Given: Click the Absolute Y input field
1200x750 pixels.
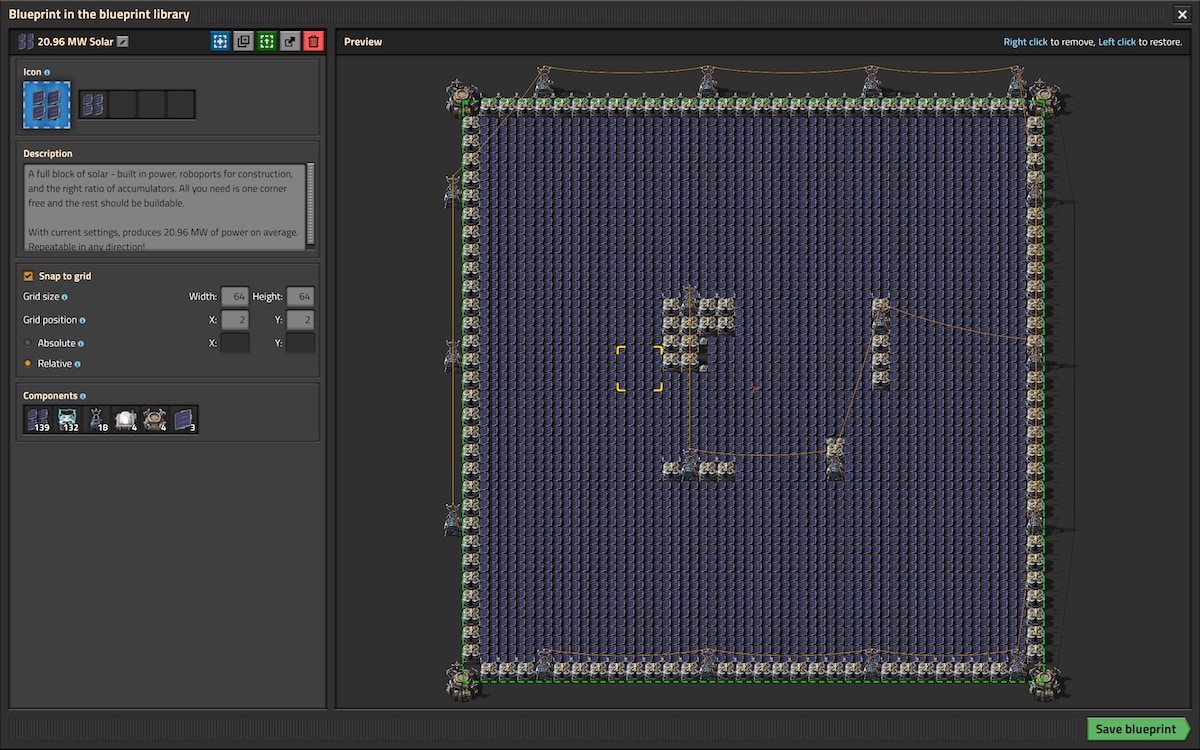Looking at the screenshot, I should [300, 343].
